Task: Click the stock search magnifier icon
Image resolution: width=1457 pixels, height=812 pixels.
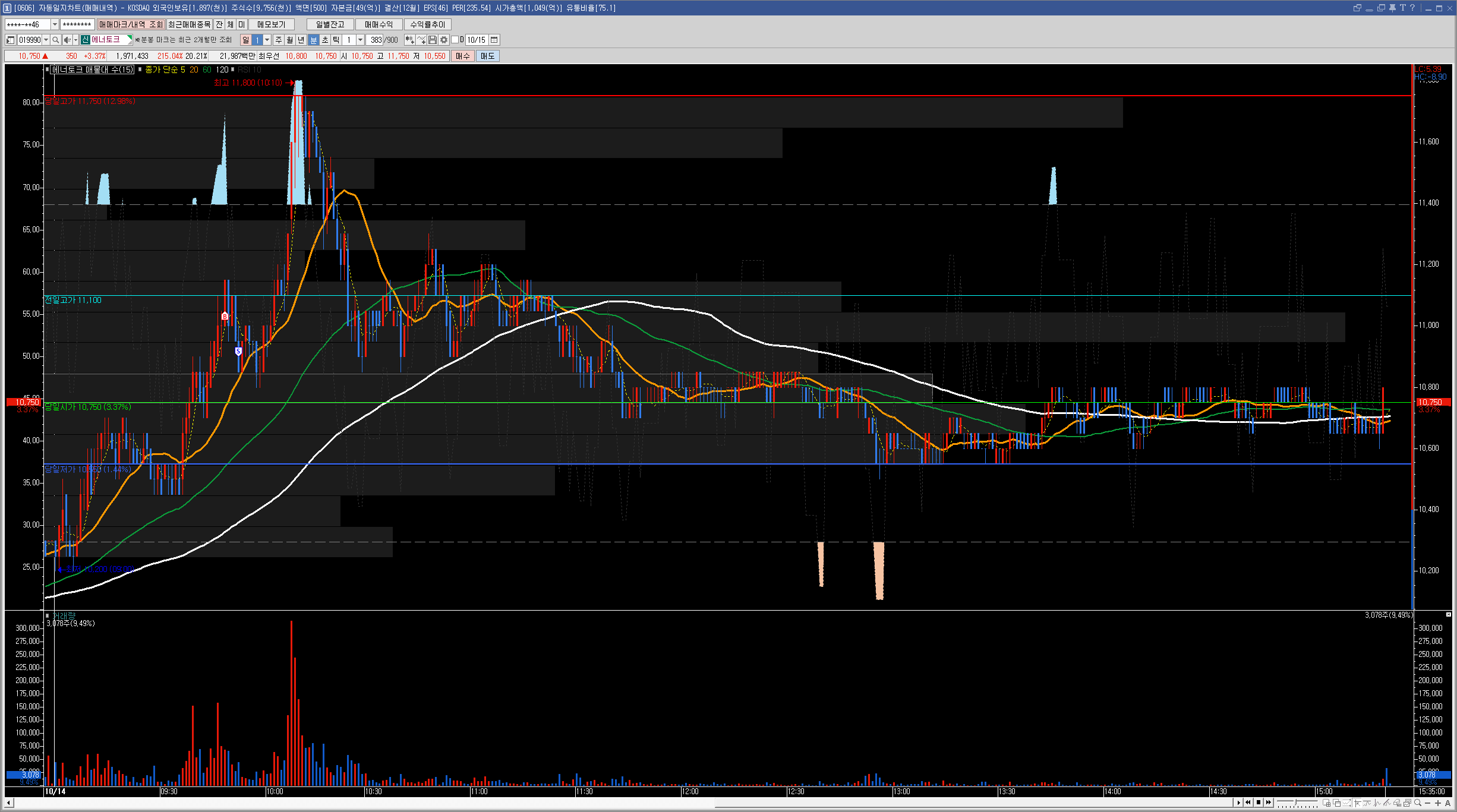Action: (56, 40)
